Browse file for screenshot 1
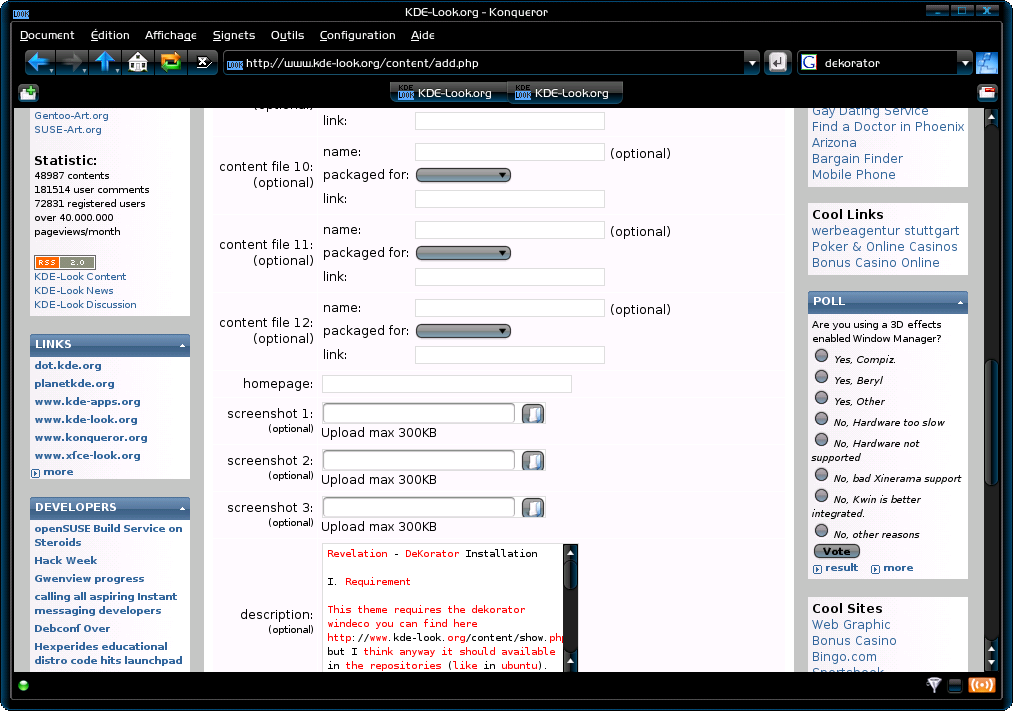This screenshot has height=711, width=1013. tap(533, 414)
